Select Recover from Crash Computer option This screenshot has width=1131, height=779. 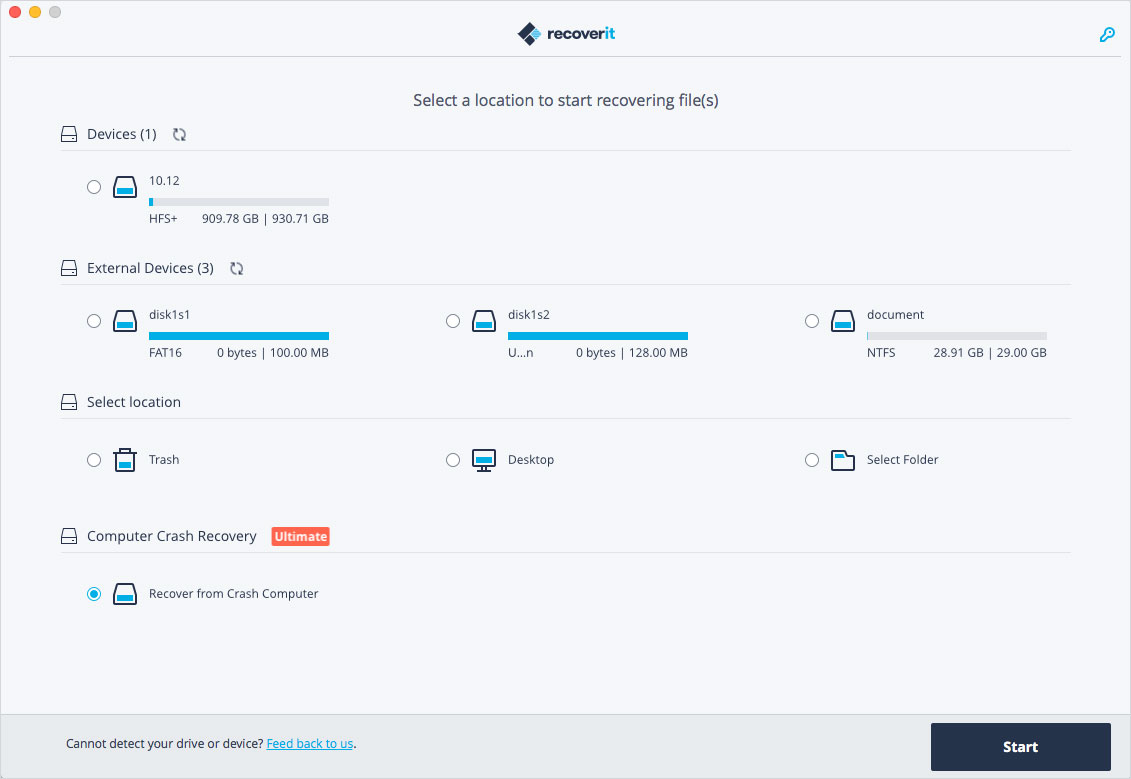coord(94,593)
